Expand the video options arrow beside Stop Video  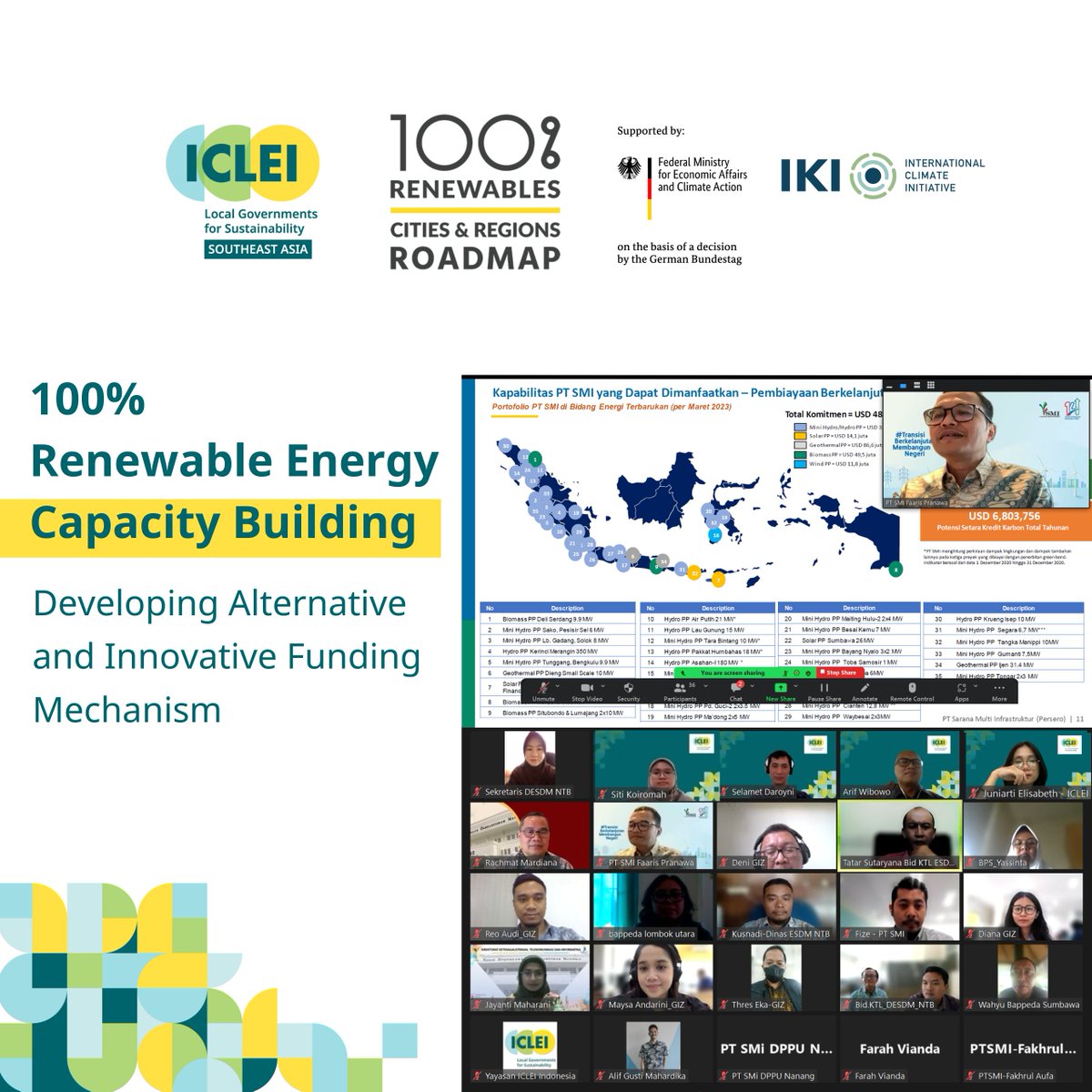click(602, 686)
